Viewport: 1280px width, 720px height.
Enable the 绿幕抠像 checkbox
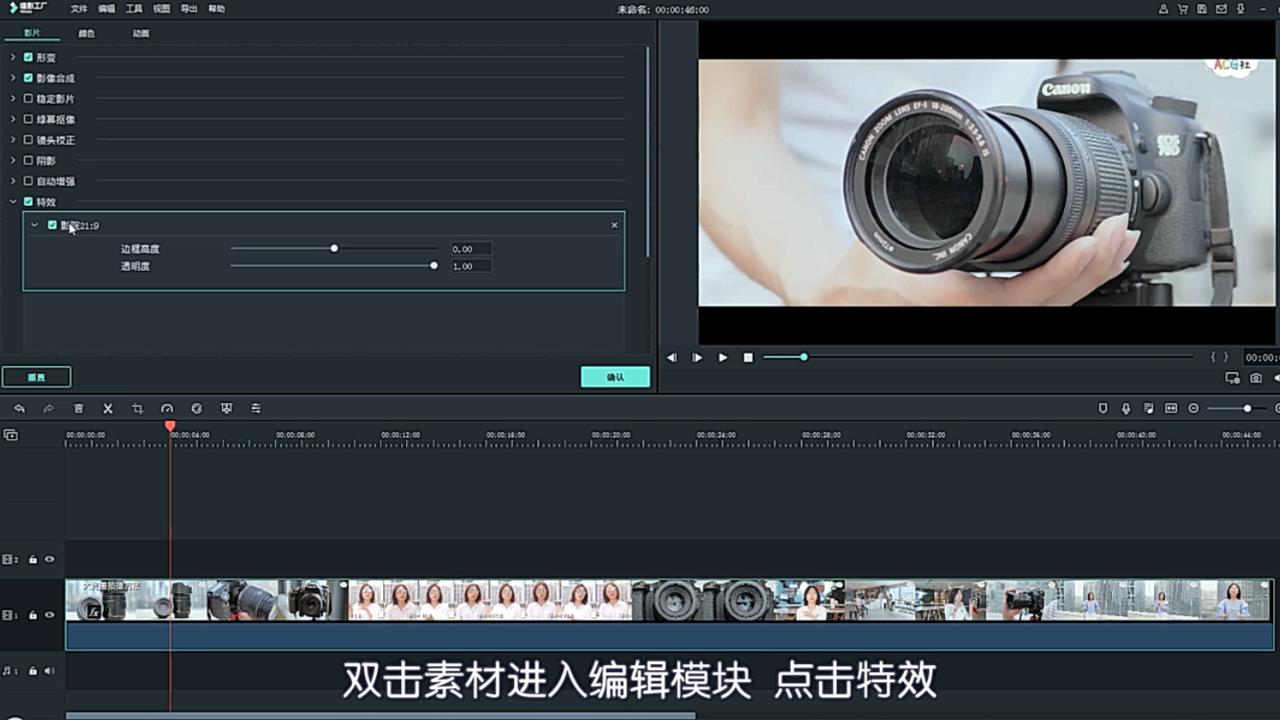pyautogui.click(x=28, y=119)
